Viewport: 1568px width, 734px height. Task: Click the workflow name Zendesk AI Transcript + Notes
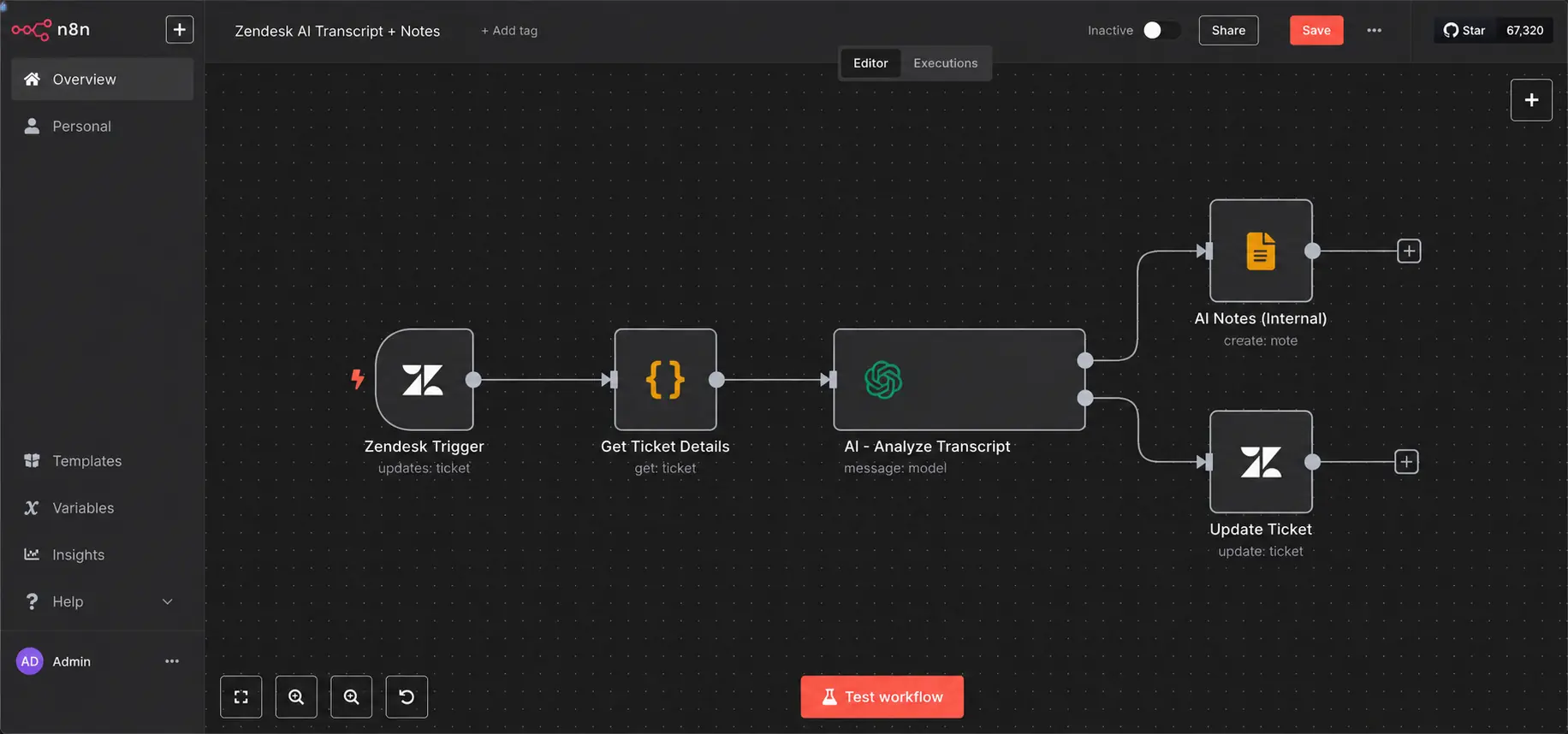[337, 31]
